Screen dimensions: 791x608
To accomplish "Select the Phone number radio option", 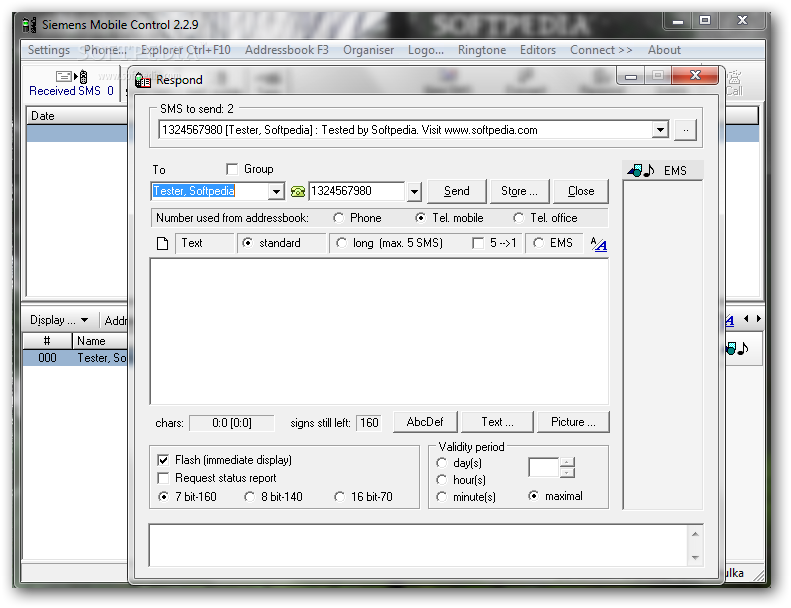I will click(338, 218).
